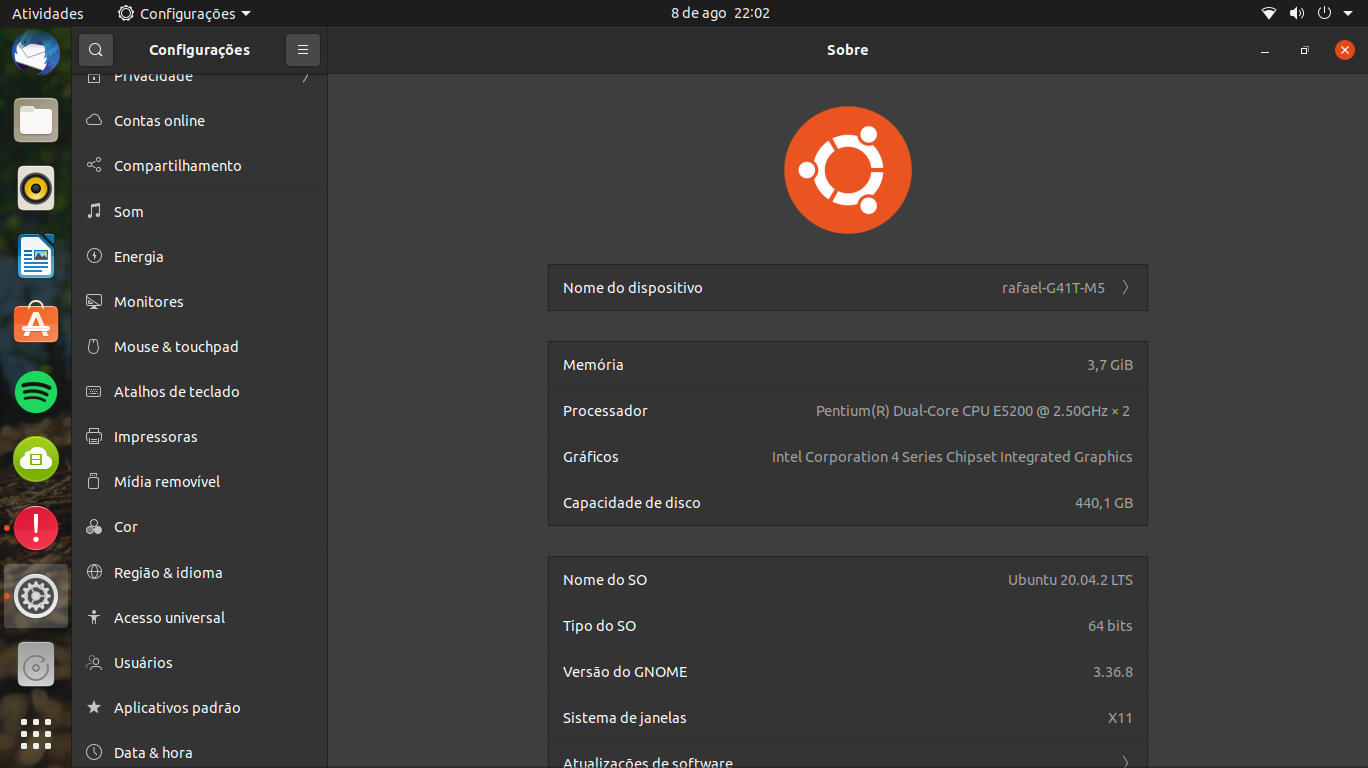Click GNOME version 3.36.8
1368x768 pixels.
pos(1113,672)
